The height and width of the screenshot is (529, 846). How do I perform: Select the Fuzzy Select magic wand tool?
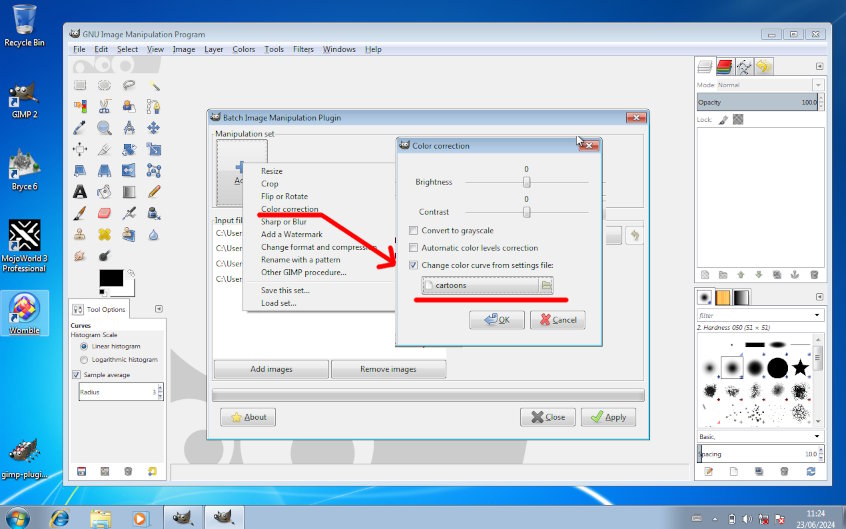pyautogui.click(x=154, y=85)
